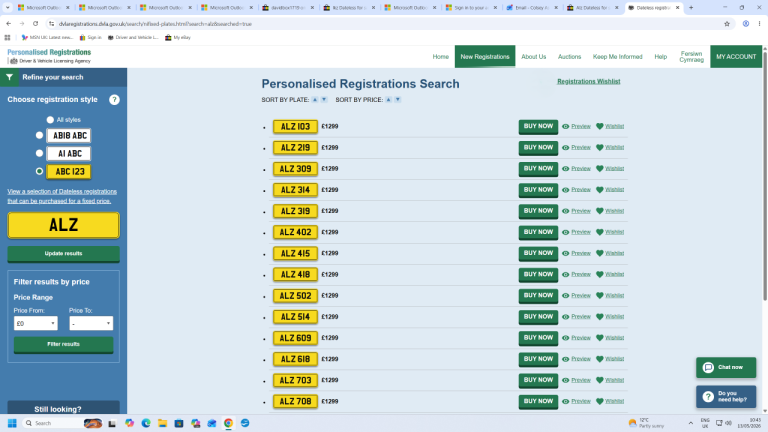Sort plates ascending with the up arrow

(x=315, y=99)
